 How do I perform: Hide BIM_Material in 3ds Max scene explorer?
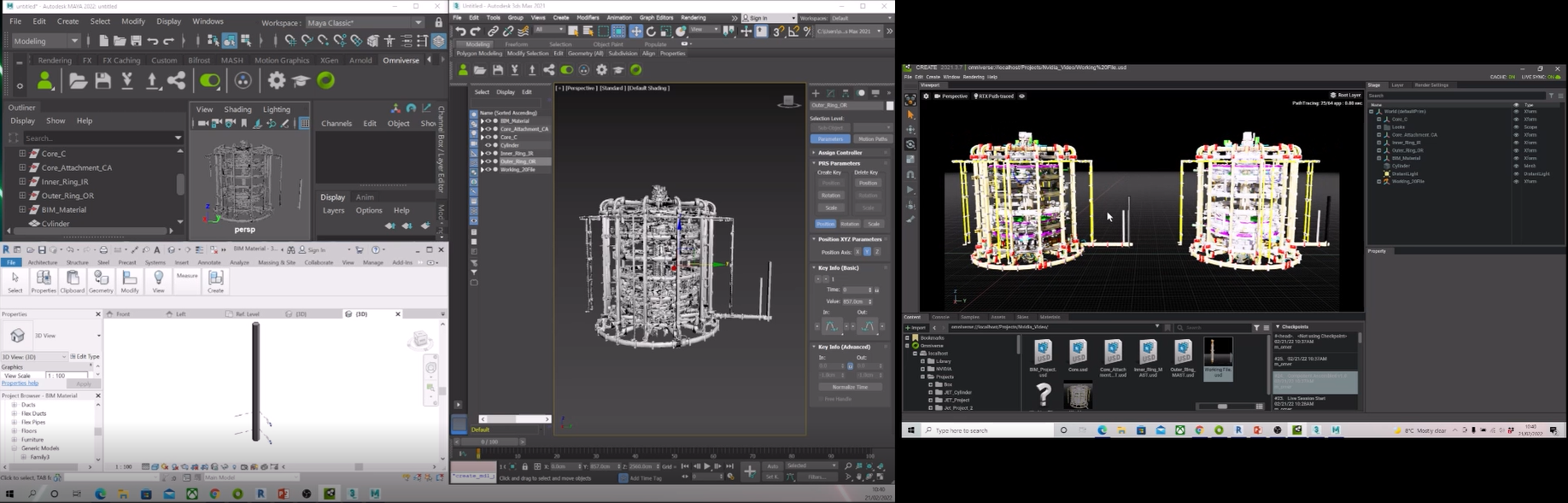[x=489, y=121]
